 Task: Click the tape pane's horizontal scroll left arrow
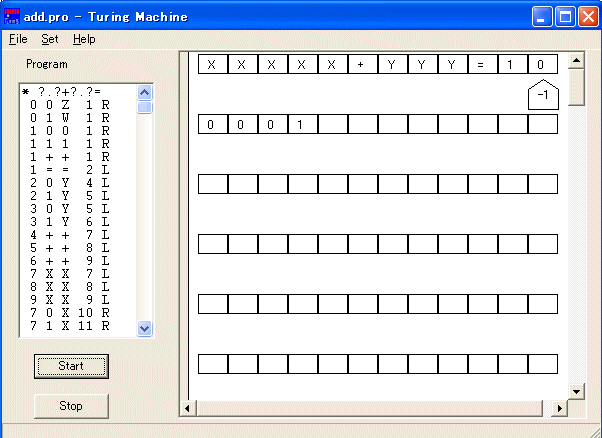[x=187, y=408]
